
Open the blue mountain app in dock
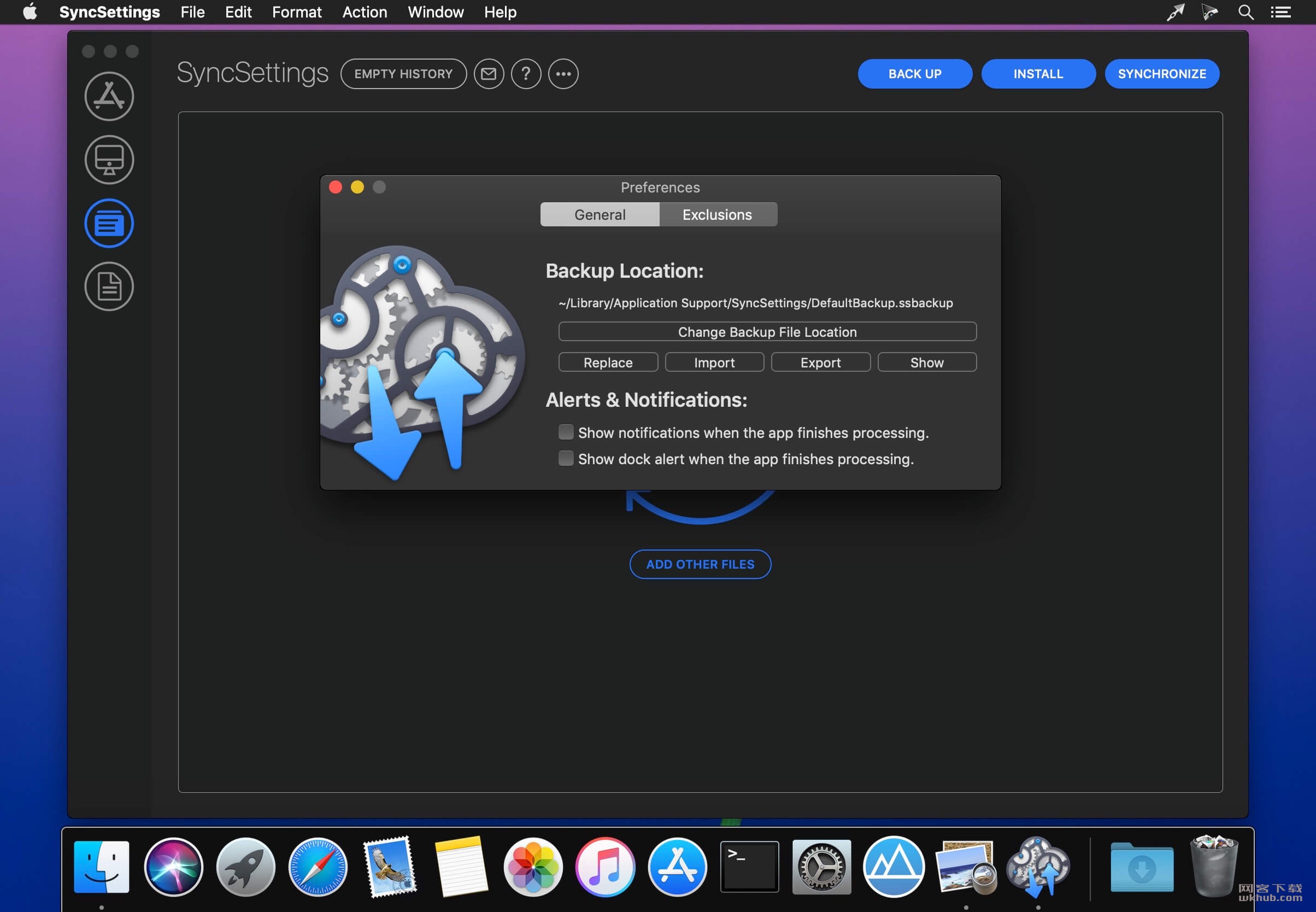pos(894,866)
